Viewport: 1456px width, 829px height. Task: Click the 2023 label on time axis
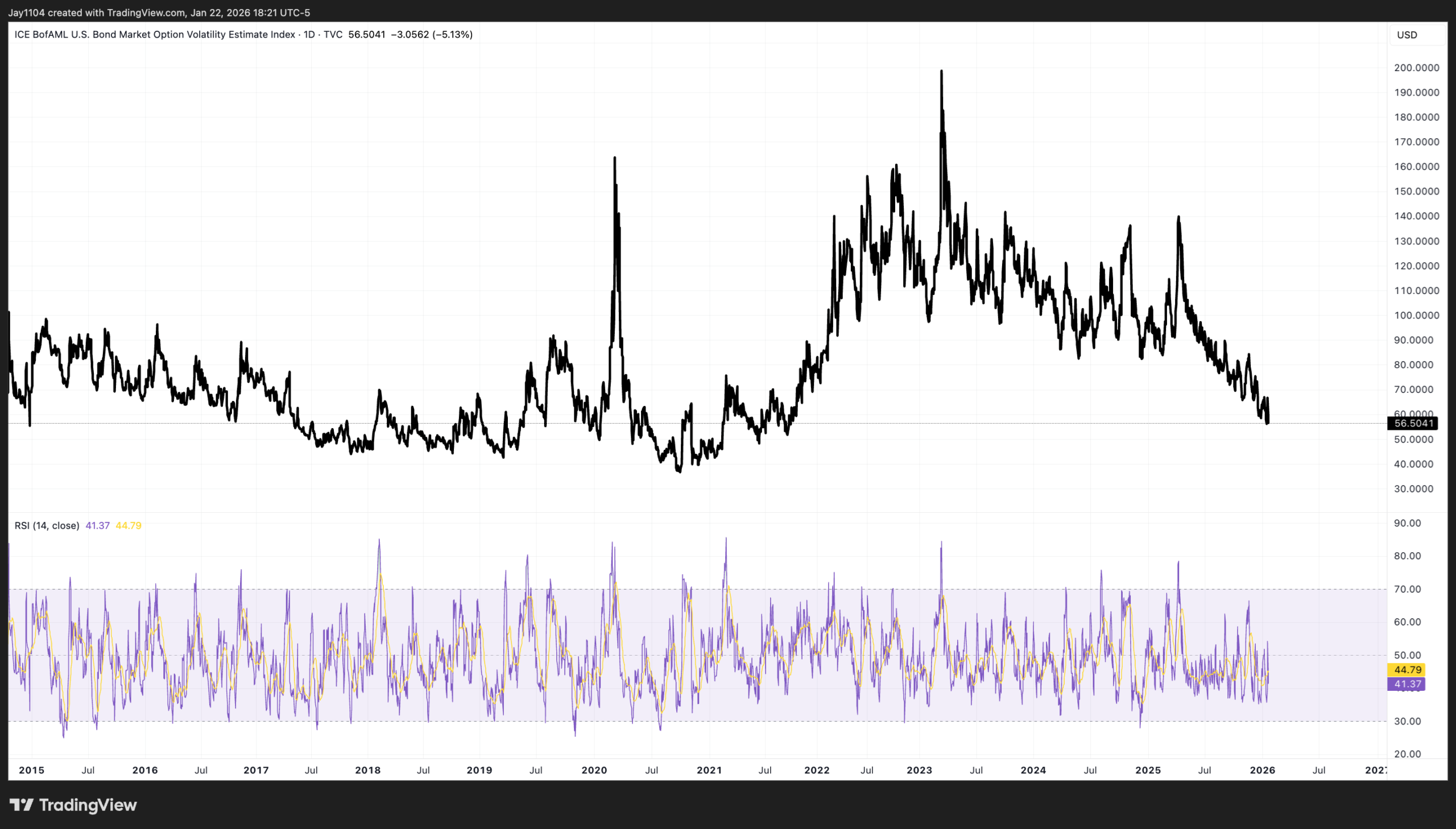(919, 770)
